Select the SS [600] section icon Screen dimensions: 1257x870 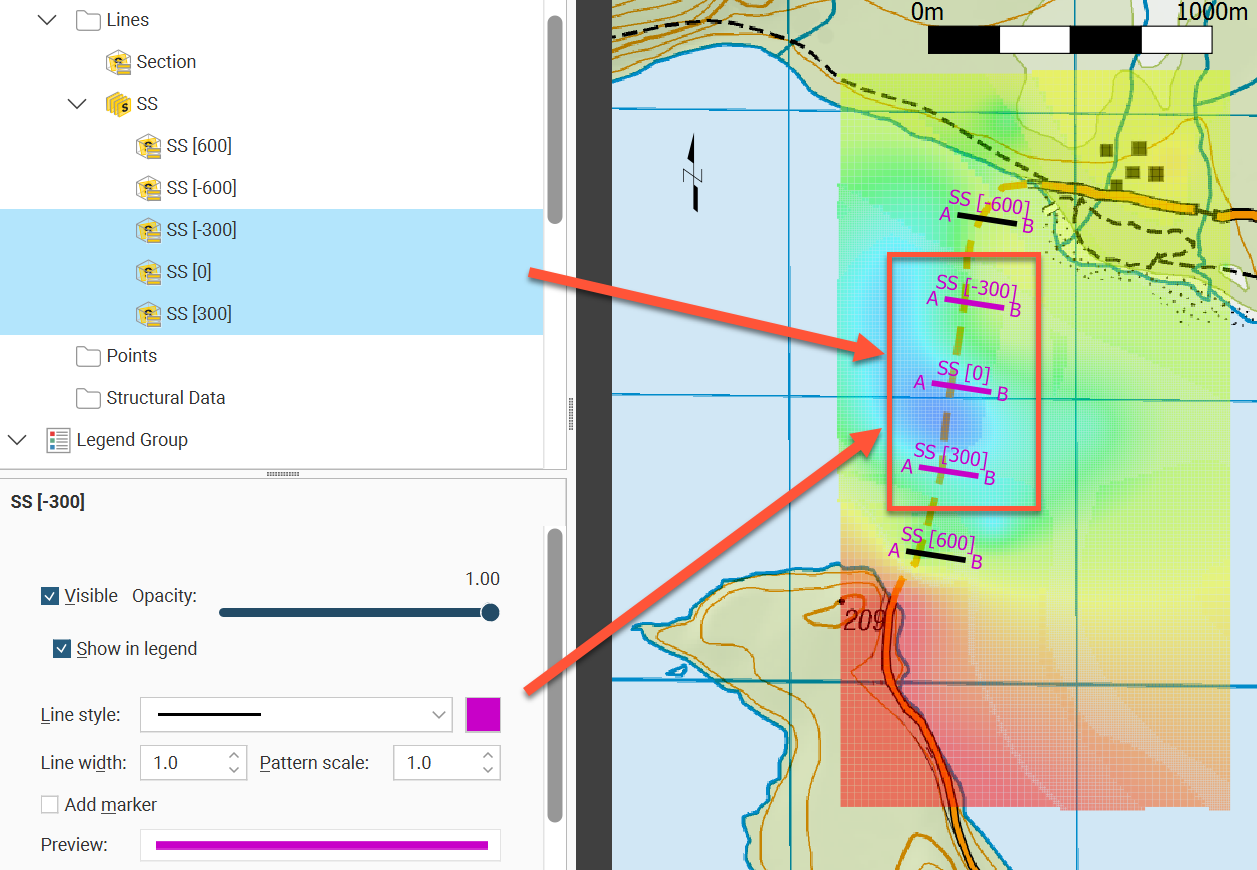click(149, 146)
